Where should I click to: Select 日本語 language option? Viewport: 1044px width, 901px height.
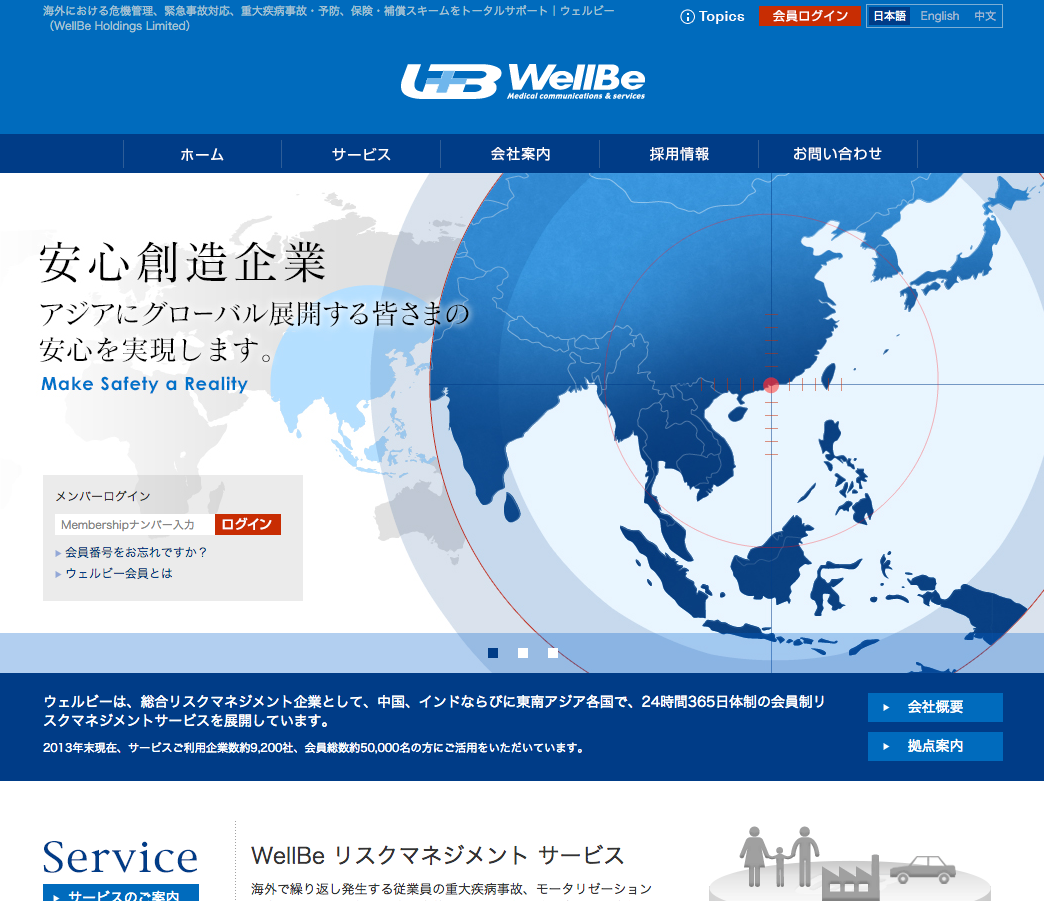(x=889, y=17)
